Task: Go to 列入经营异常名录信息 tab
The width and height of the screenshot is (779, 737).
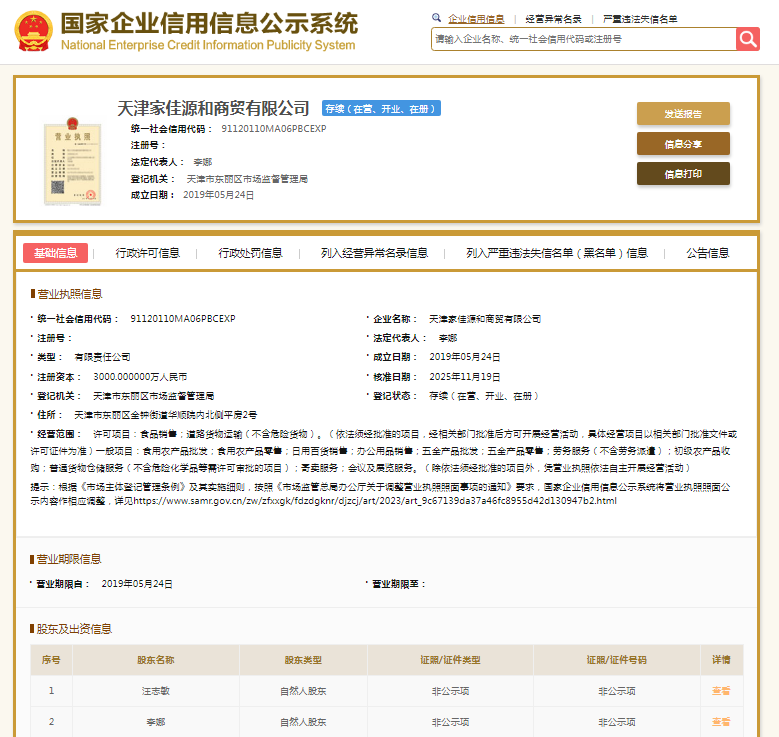Action: [x=374, y=253]
